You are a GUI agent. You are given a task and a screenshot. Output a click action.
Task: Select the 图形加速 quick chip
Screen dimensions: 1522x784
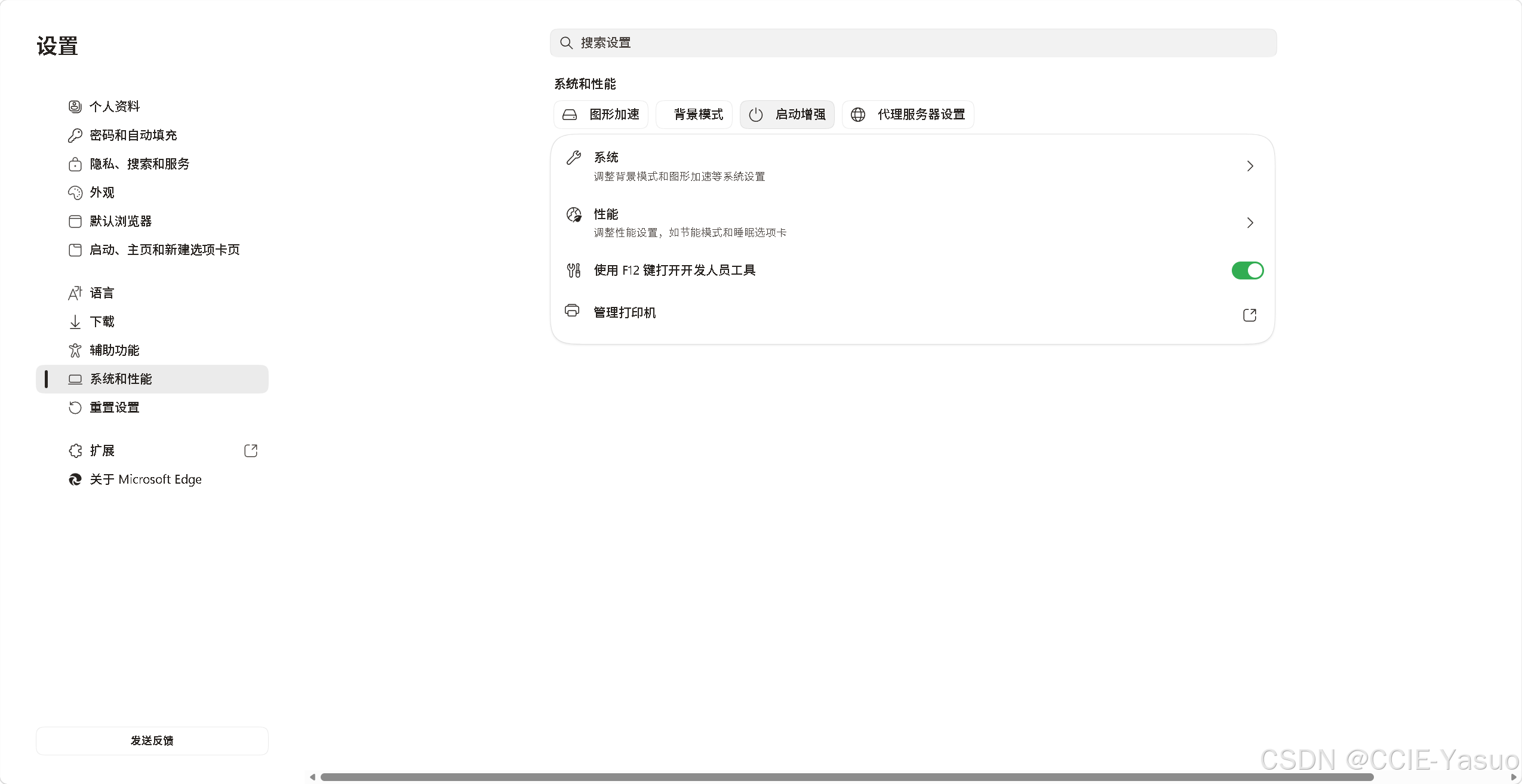pyautogui.click(x=601, y=115)
